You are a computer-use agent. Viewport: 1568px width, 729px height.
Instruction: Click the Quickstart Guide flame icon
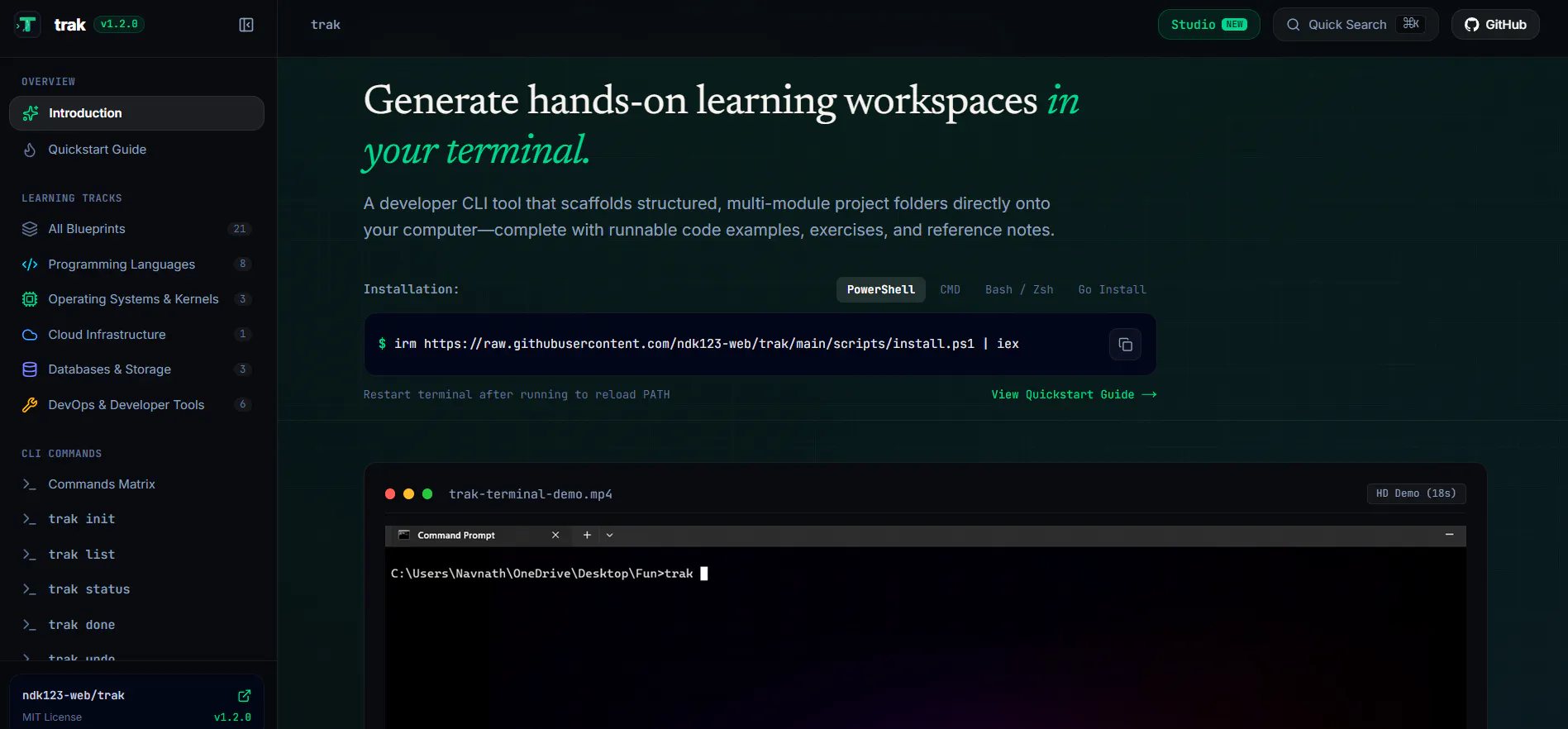point(30,150)
